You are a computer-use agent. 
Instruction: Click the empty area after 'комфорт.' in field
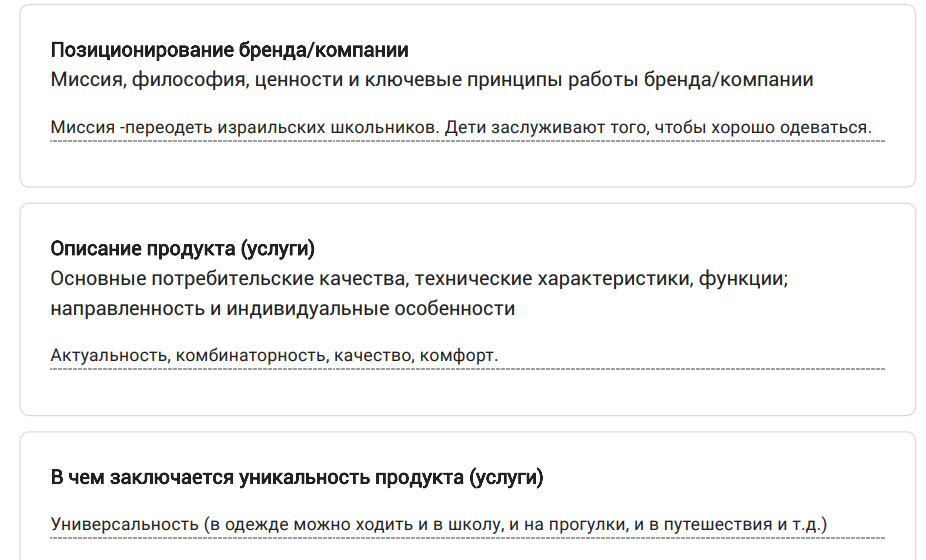pos(691,356)
